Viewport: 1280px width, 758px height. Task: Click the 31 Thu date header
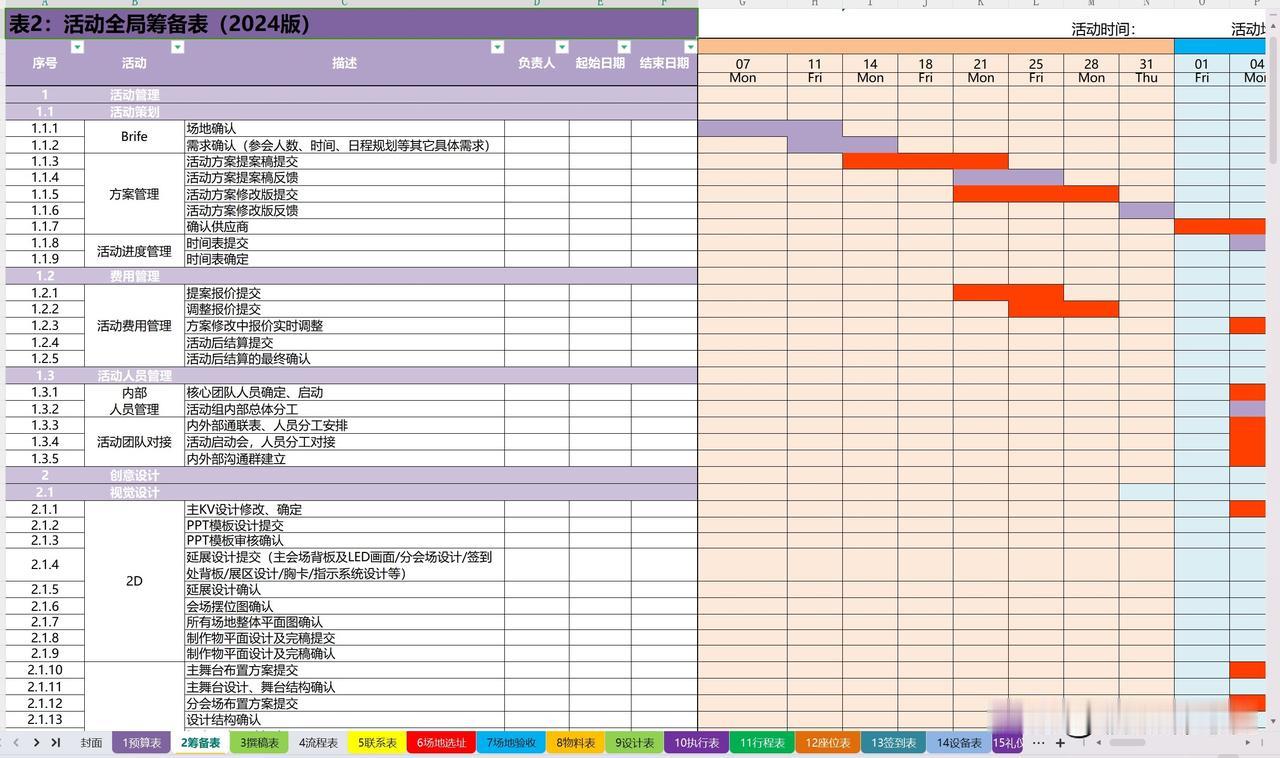1146,70
